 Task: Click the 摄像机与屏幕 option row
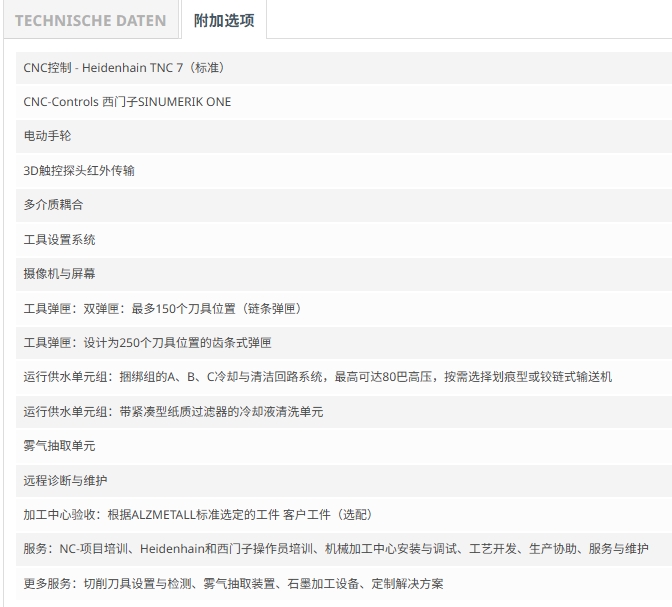point(344,274)
